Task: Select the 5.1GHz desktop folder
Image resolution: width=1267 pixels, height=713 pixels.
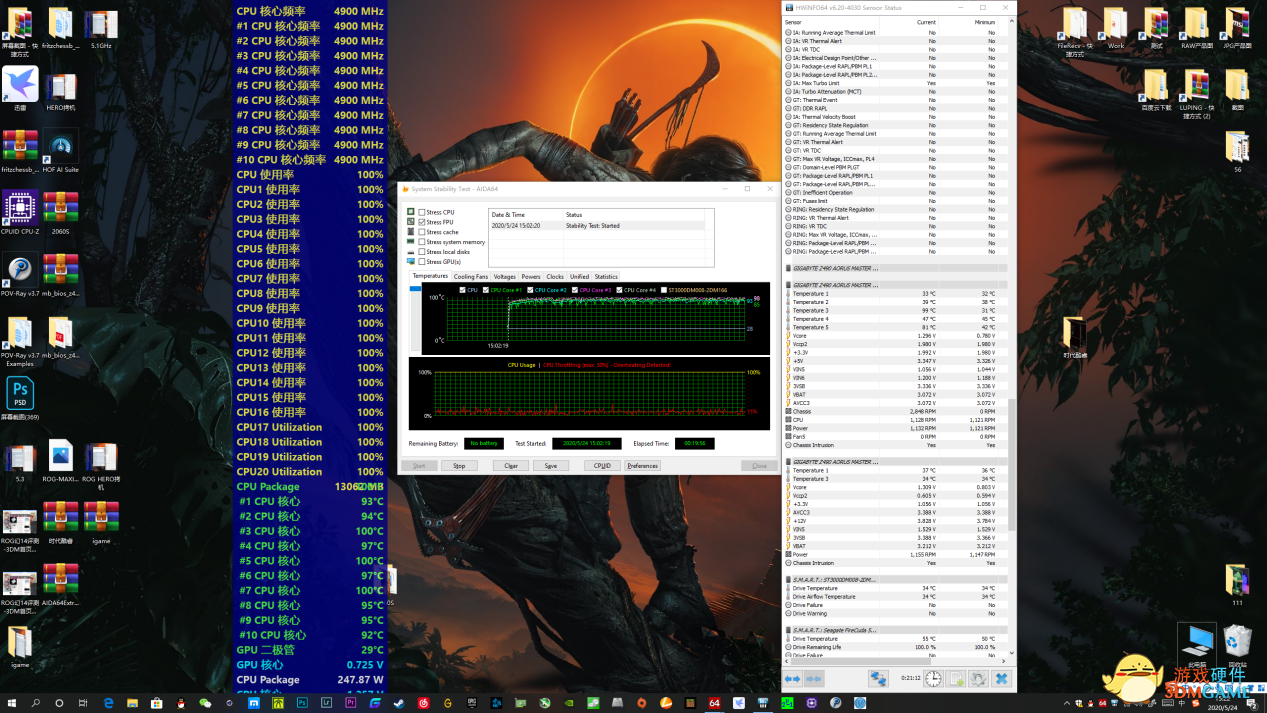Action: pos(100,28)
